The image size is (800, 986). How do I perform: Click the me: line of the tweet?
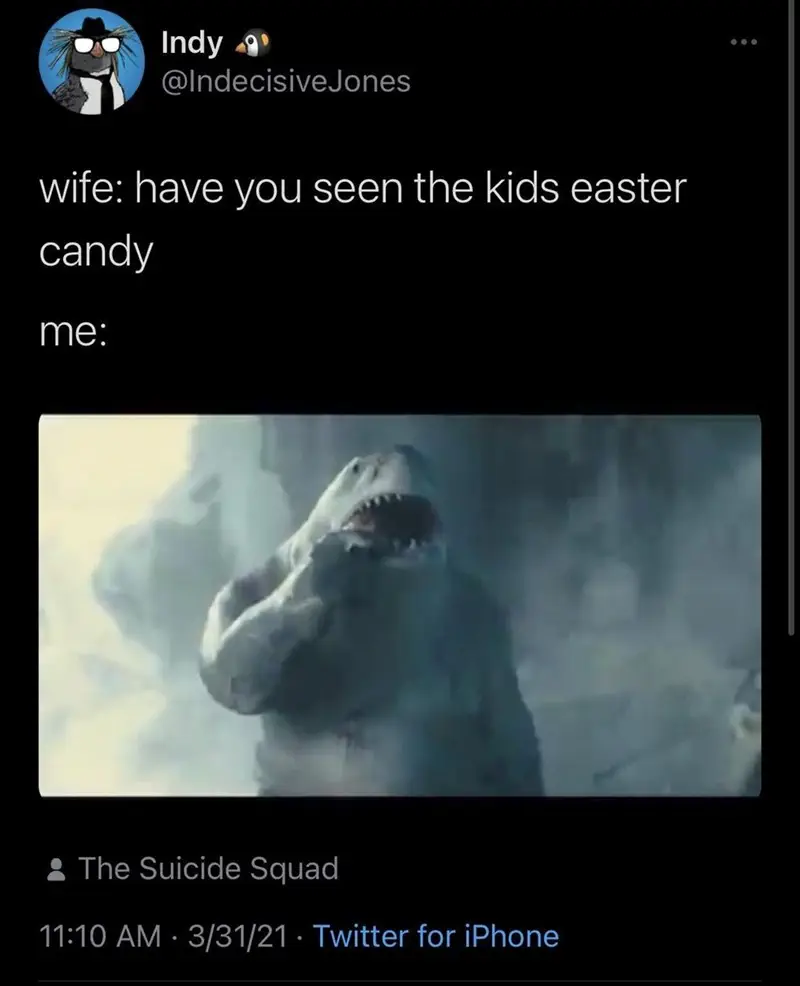[x=73, y=332]
